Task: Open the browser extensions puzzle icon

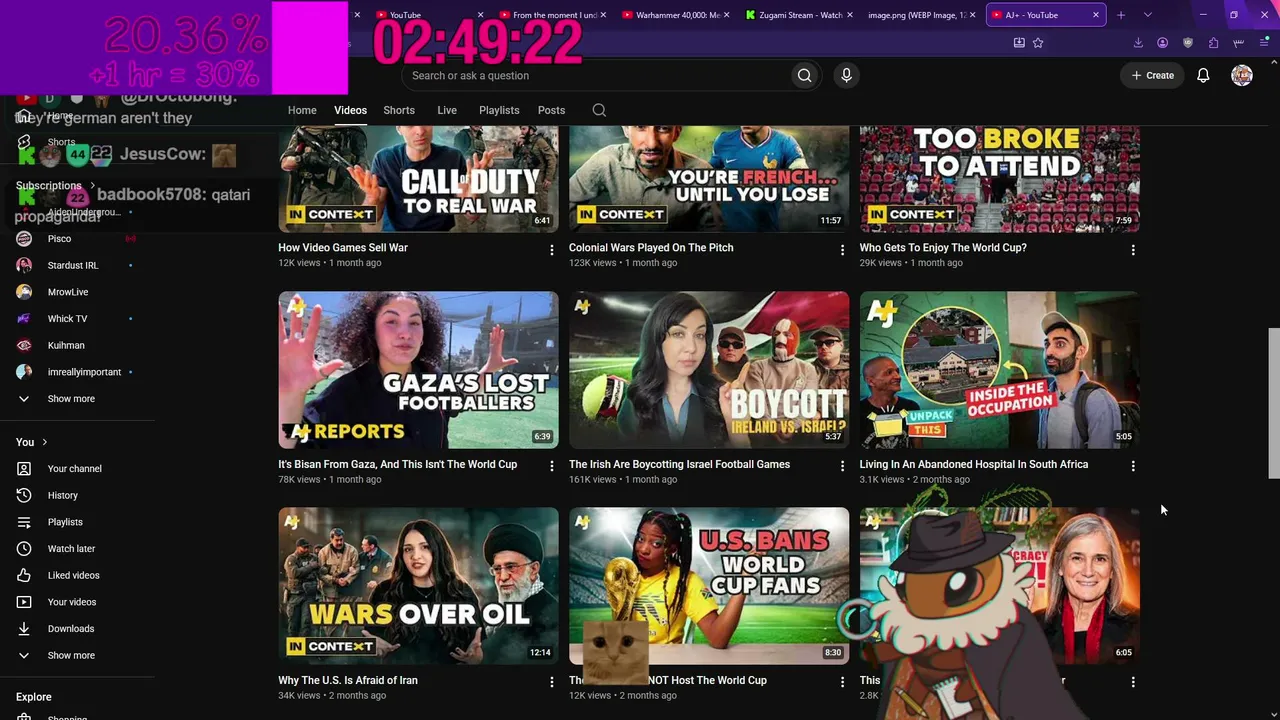Action: tap(1213, 43)
